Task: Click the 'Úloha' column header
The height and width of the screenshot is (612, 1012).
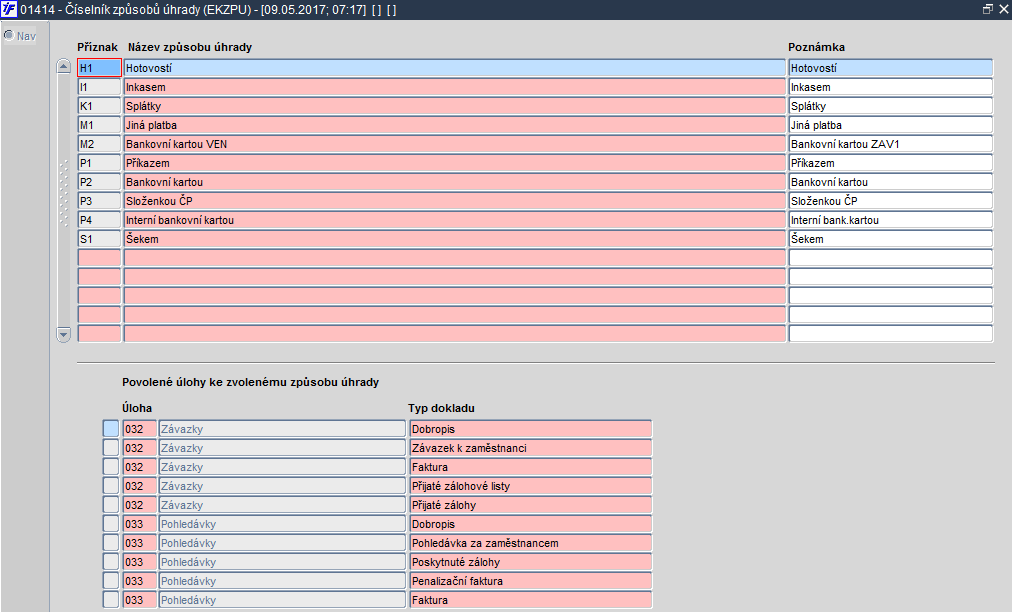Action: tap(137, 408)
